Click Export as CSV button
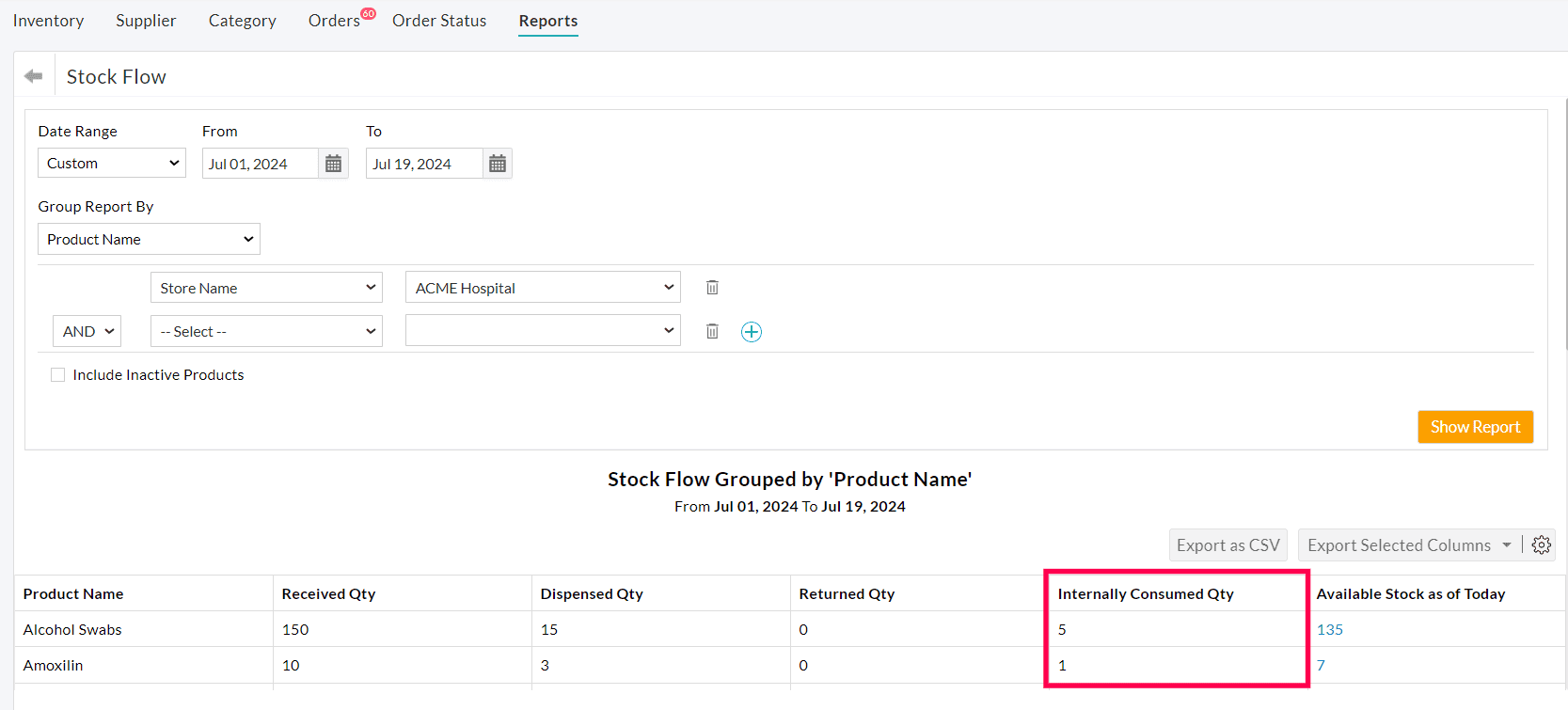The width and height of the screenshot is (1568, 710). (1227, 545)
